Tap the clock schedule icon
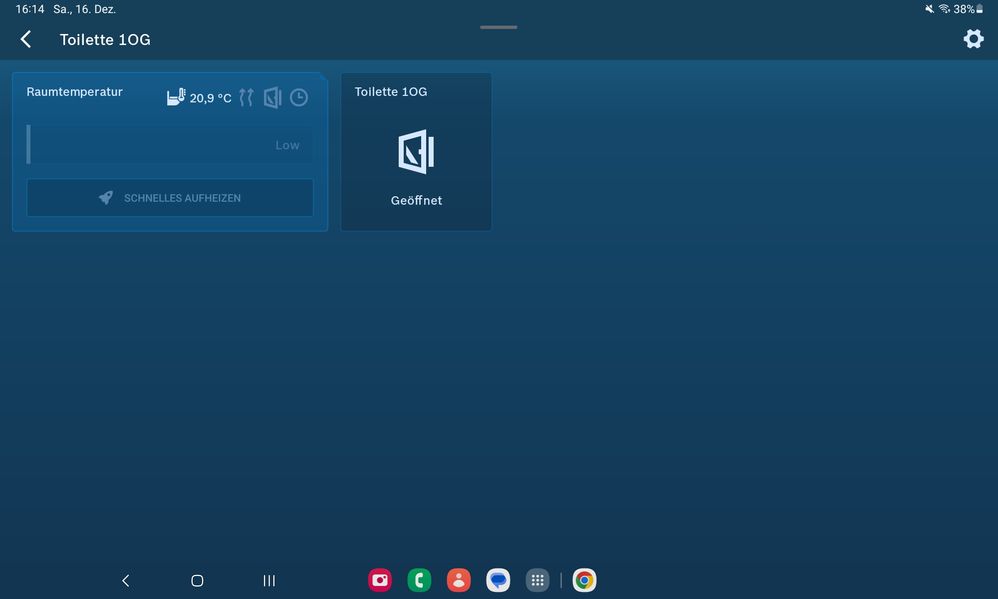Screen dimensions: 998x599 [299, 97]
